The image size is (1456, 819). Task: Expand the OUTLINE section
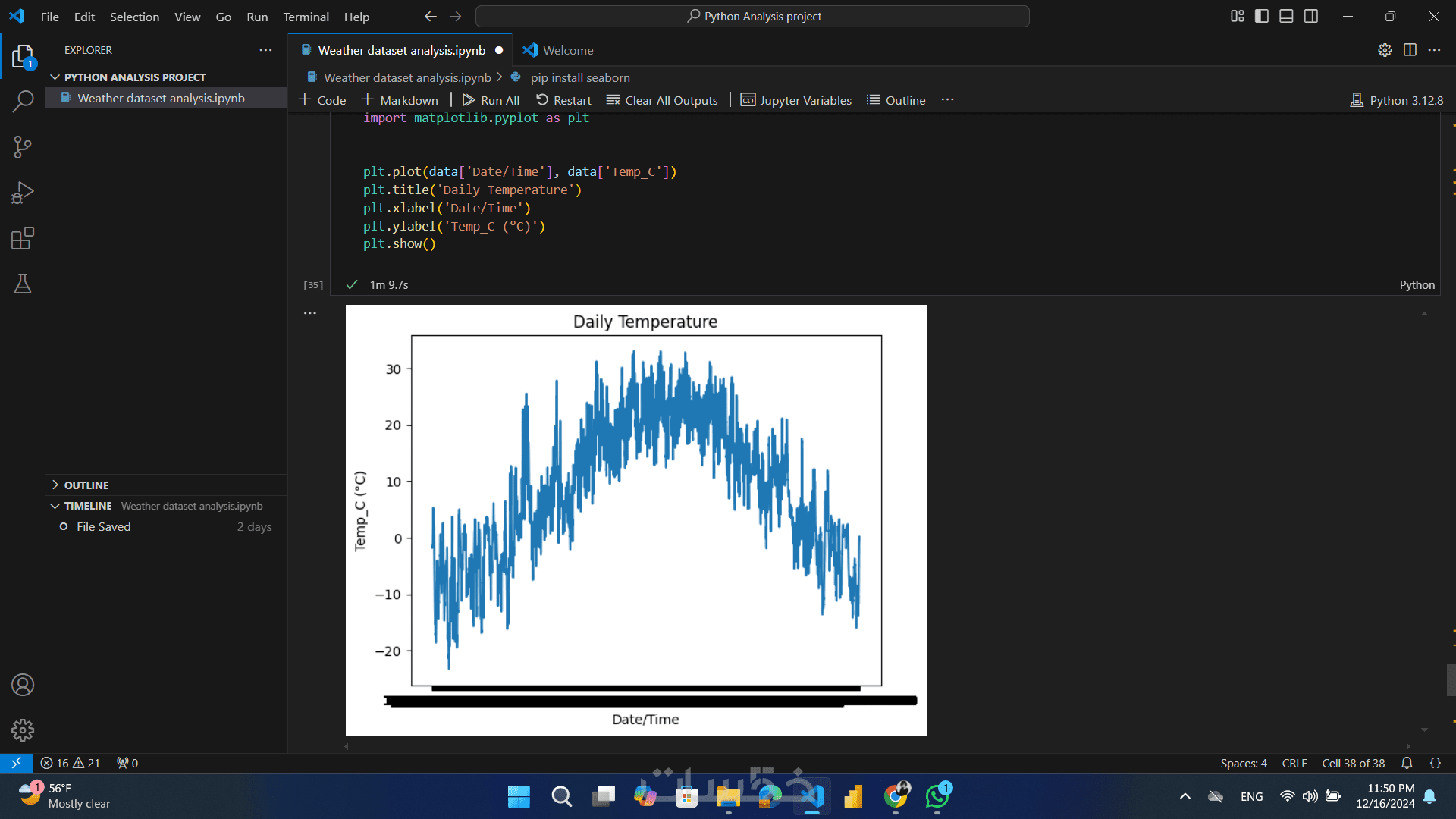[86, 485]
